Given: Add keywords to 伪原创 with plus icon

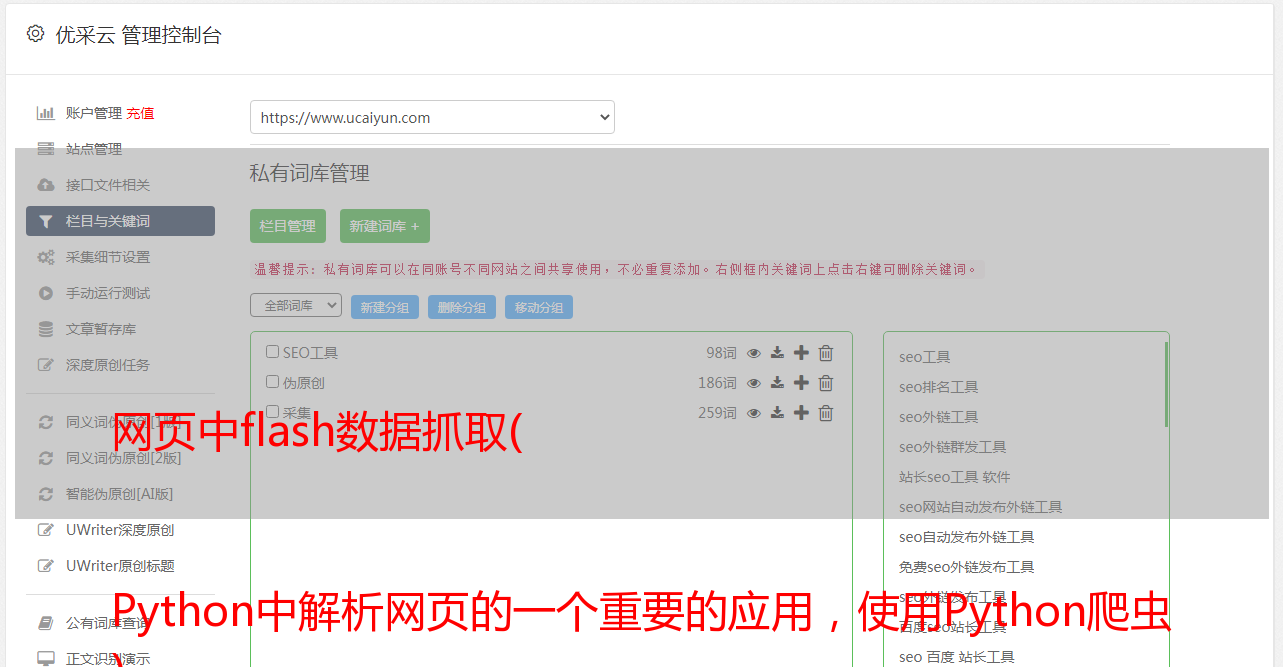Looking at the screenshot, I should [x=801, y=383].
